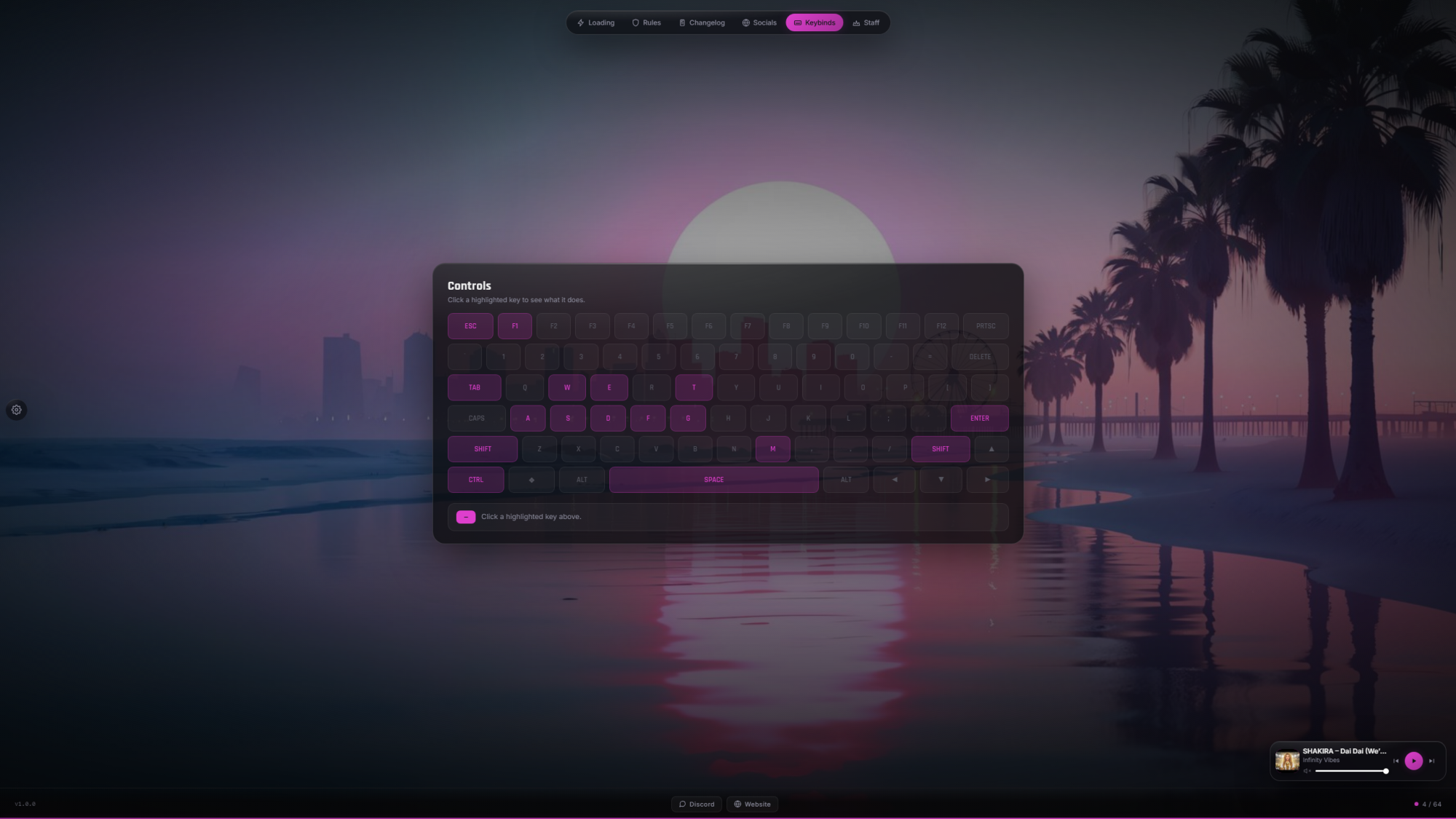The image size is (1456, 819).
Task: Open the Discord link
Action: point(697,804)
